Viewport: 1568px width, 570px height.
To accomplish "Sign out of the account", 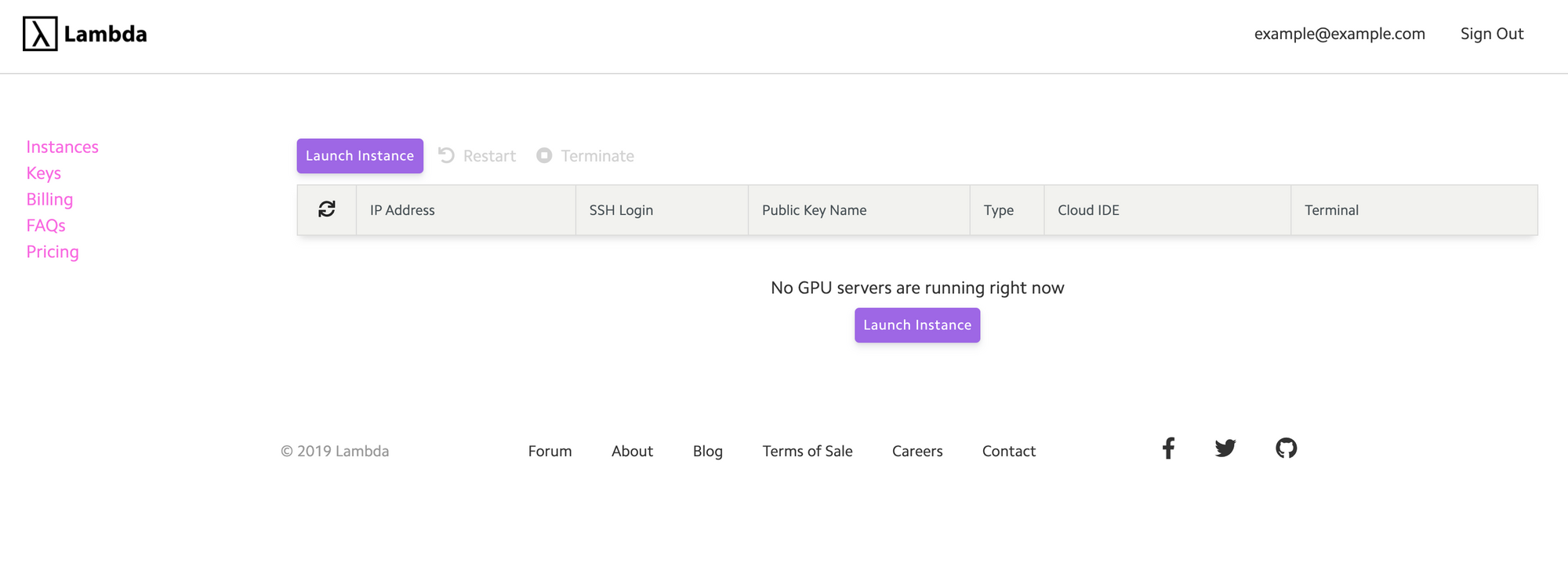I will pyautogui.click(x=1492, y=34).
